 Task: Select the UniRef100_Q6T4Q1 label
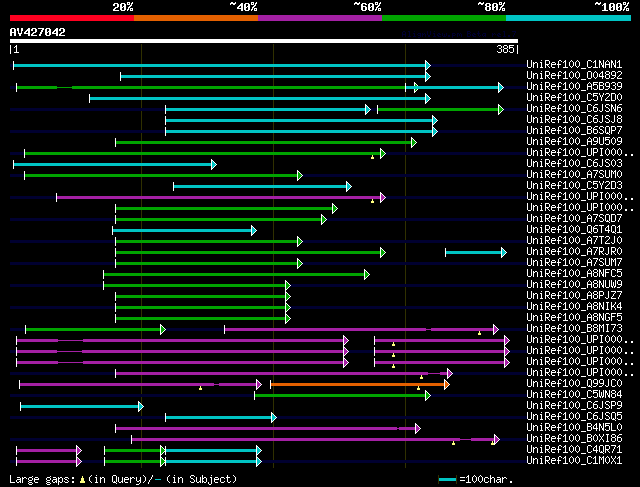point(574,230)
